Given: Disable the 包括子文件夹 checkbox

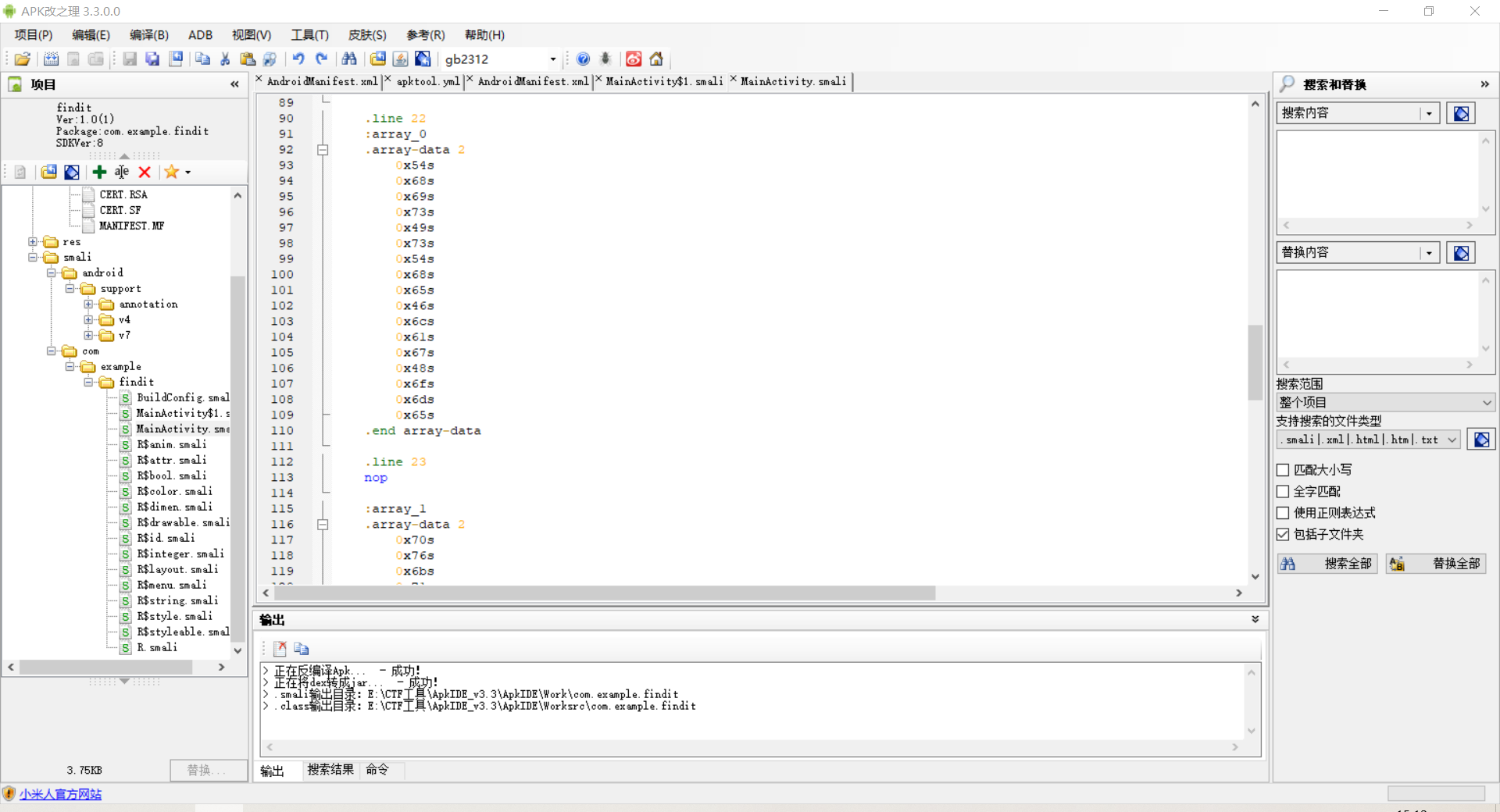Looking at the screenshot, I should [x=1283, y=534].
